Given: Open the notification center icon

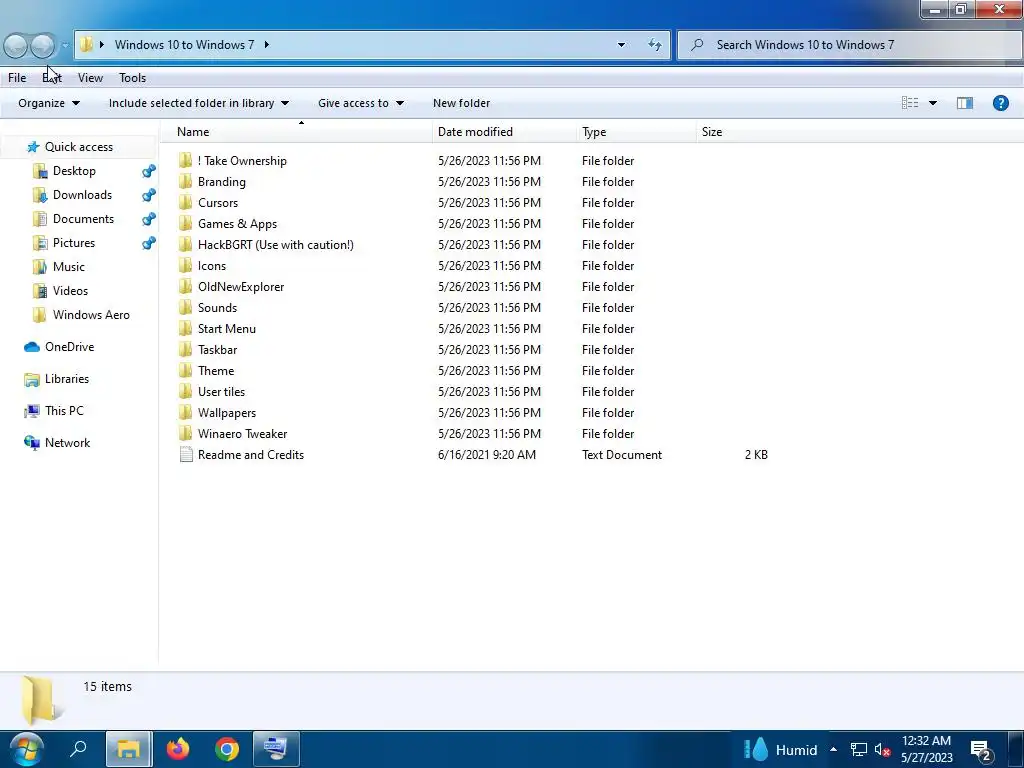Looking at the screenshot, I should tap(982, 752).
